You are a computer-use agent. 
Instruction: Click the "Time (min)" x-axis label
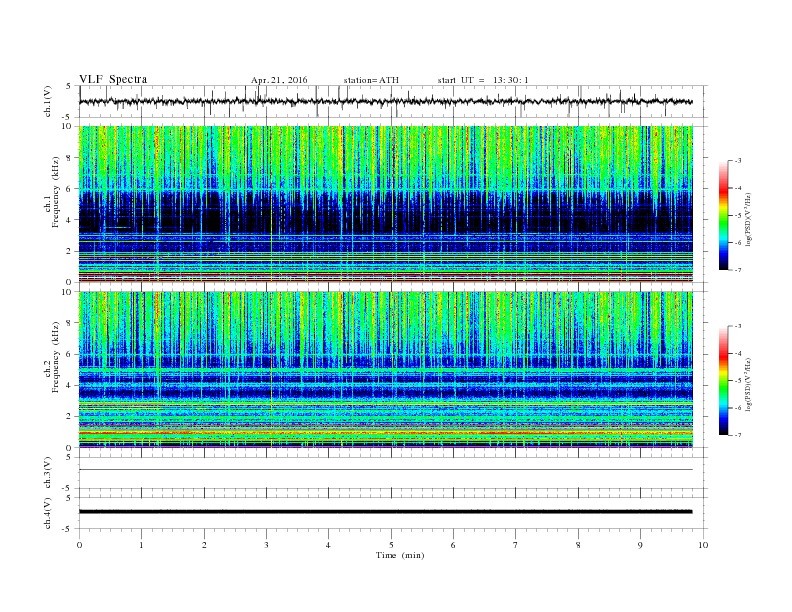(x=400, y=555)
